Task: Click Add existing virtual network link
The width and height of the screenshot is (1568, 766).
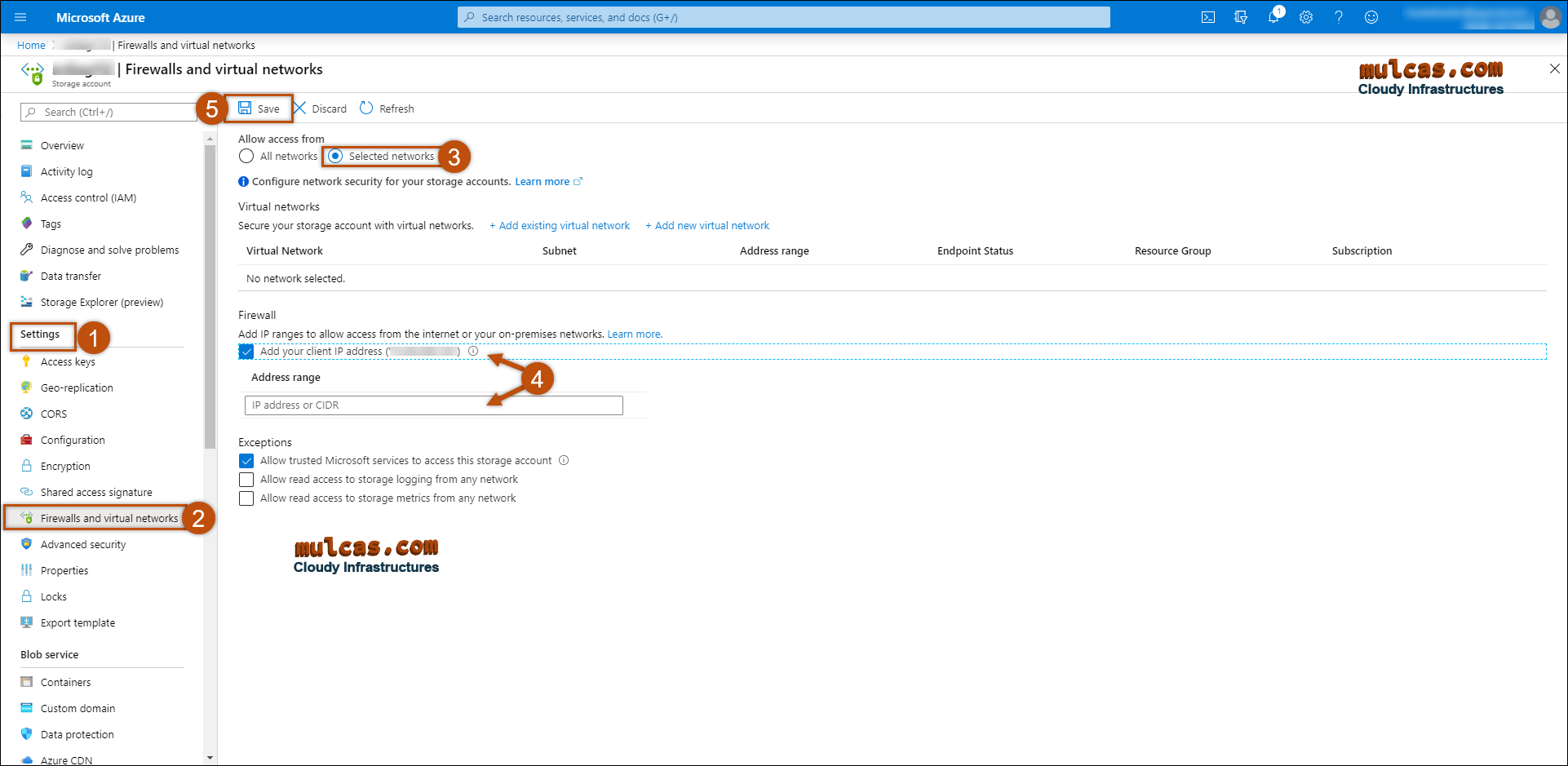Action: tap(560, 226)
